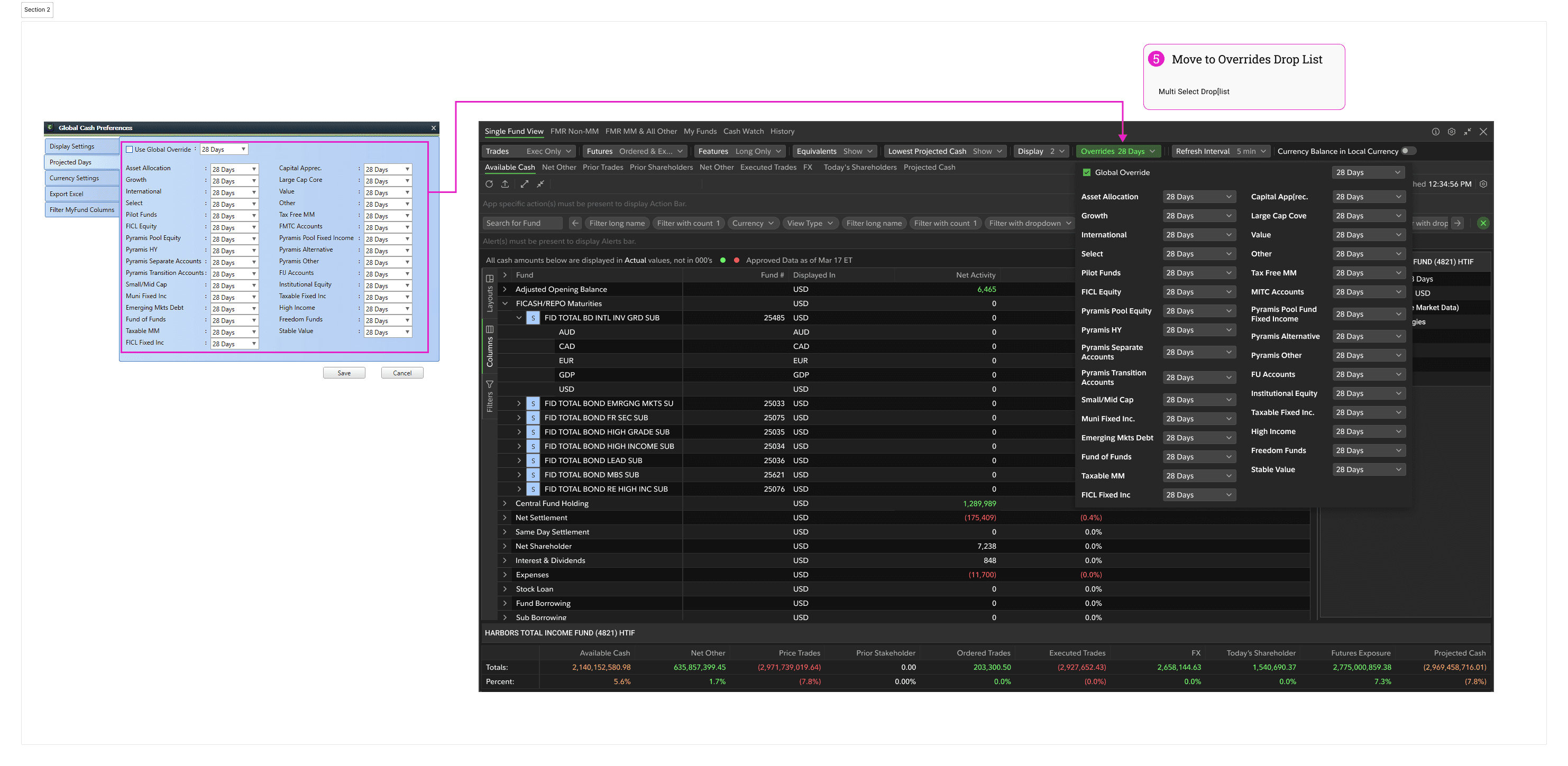The width and height of the screenshot is (1568, 766).
Task: Expand the Central Fund Holding row
Action: (x=505, y=503)
